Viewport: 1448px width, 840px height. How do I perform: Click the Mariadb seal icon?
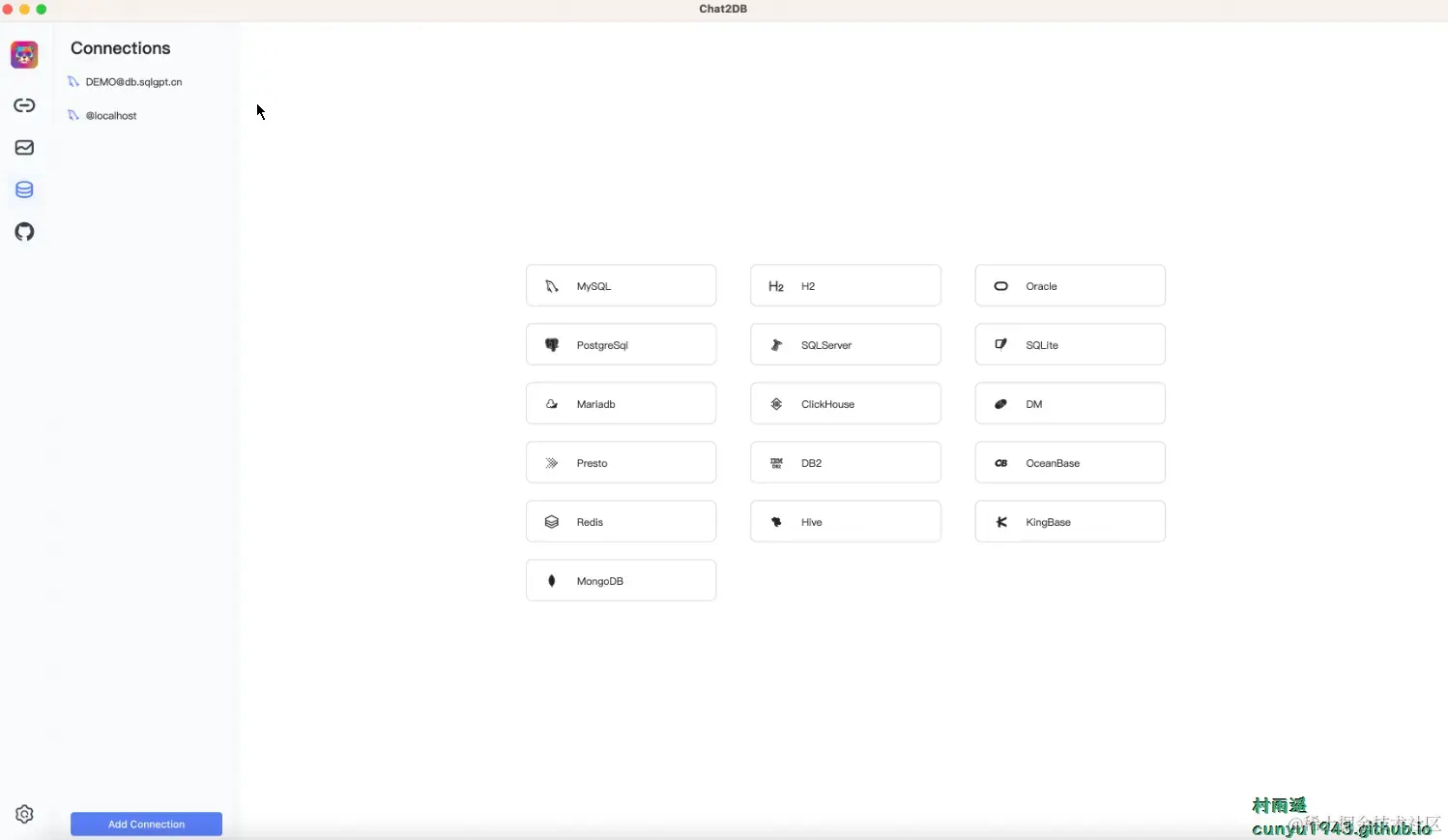552,404
